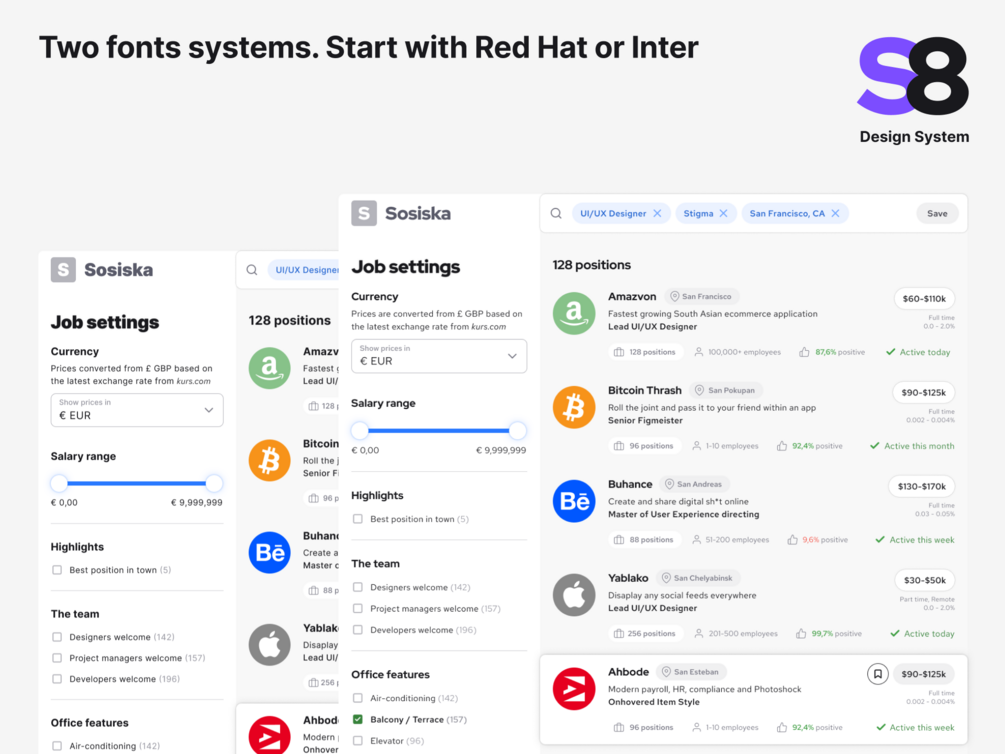Click kurs.com link in center panel

[x=488, y=326]
